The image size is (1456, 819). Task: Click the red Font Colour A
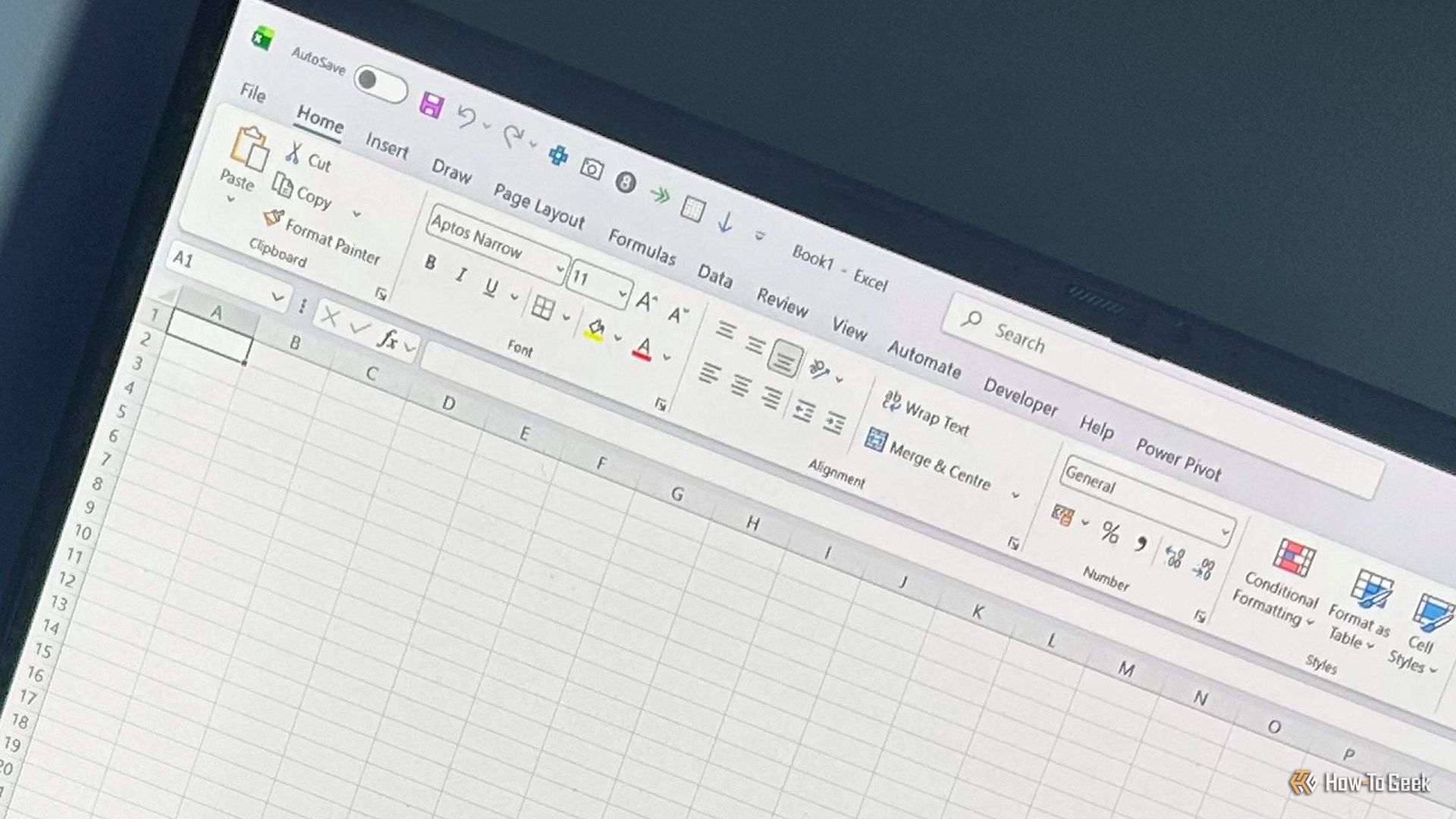click(x=642, y=348)
